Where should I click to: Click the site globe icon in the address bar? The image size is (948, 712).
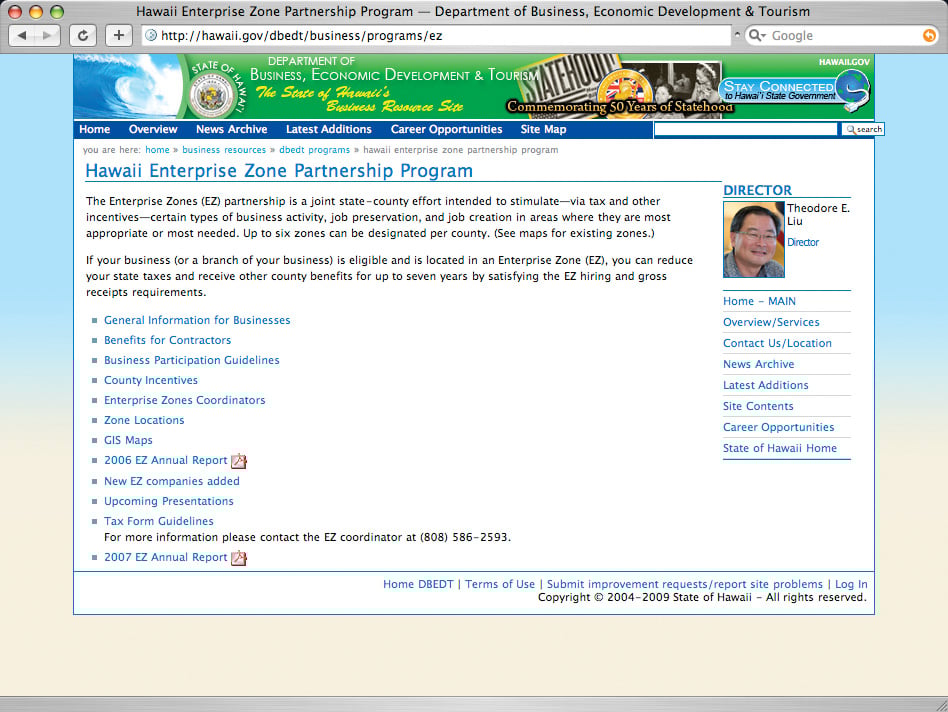(x=151, y=36)
